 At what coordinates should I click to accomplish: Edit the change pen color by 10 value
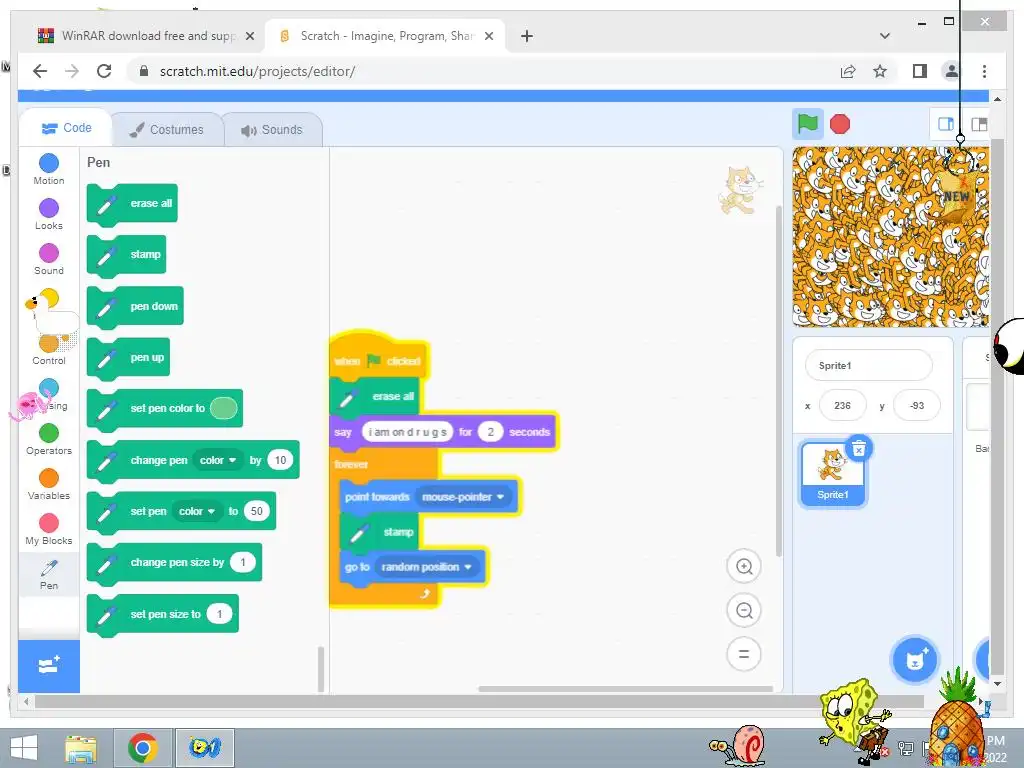coord(280,460)
